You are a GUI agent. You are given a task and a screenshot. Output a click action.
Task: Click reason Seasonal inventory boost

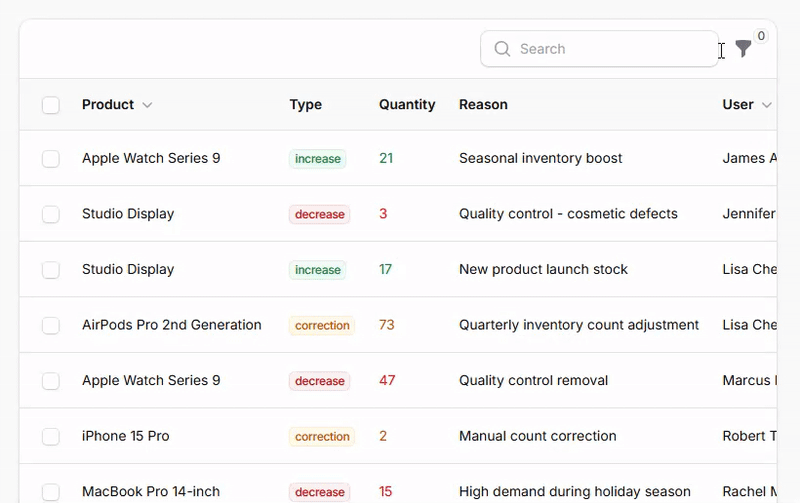[540, 158]
